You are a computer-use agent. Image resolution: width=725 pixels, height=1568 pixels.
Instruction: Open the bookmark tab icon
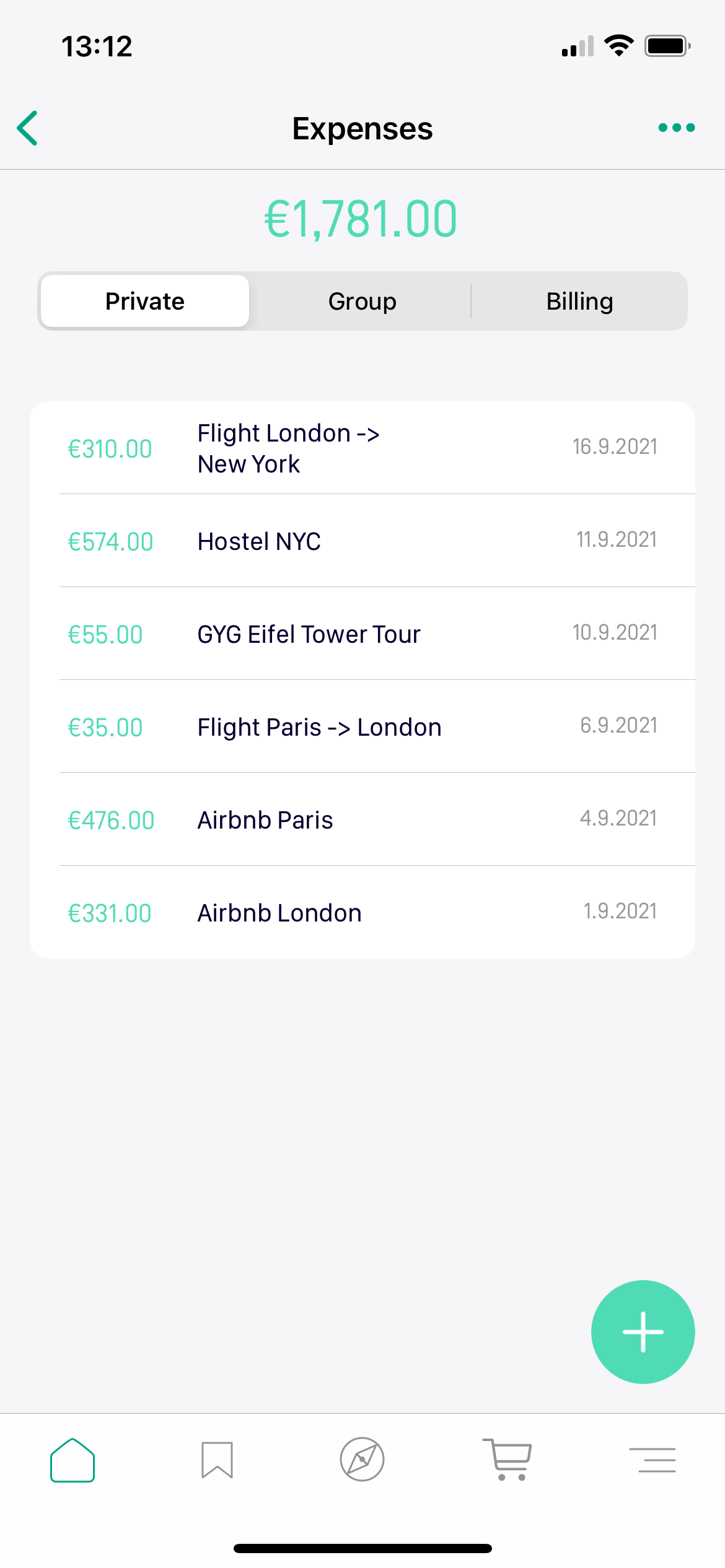[x=217, y=1460]
